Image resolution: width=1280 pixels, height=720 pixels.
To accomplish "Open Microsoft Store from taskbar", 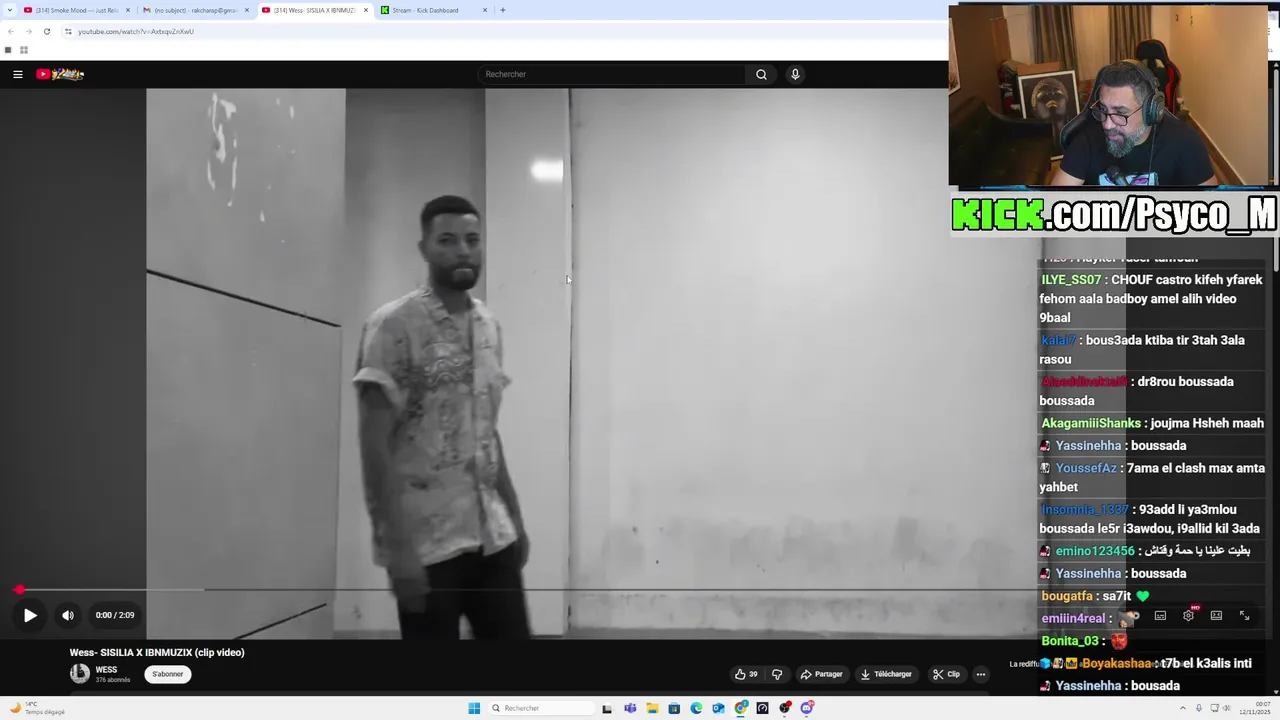I will click(x=674, y=708).
